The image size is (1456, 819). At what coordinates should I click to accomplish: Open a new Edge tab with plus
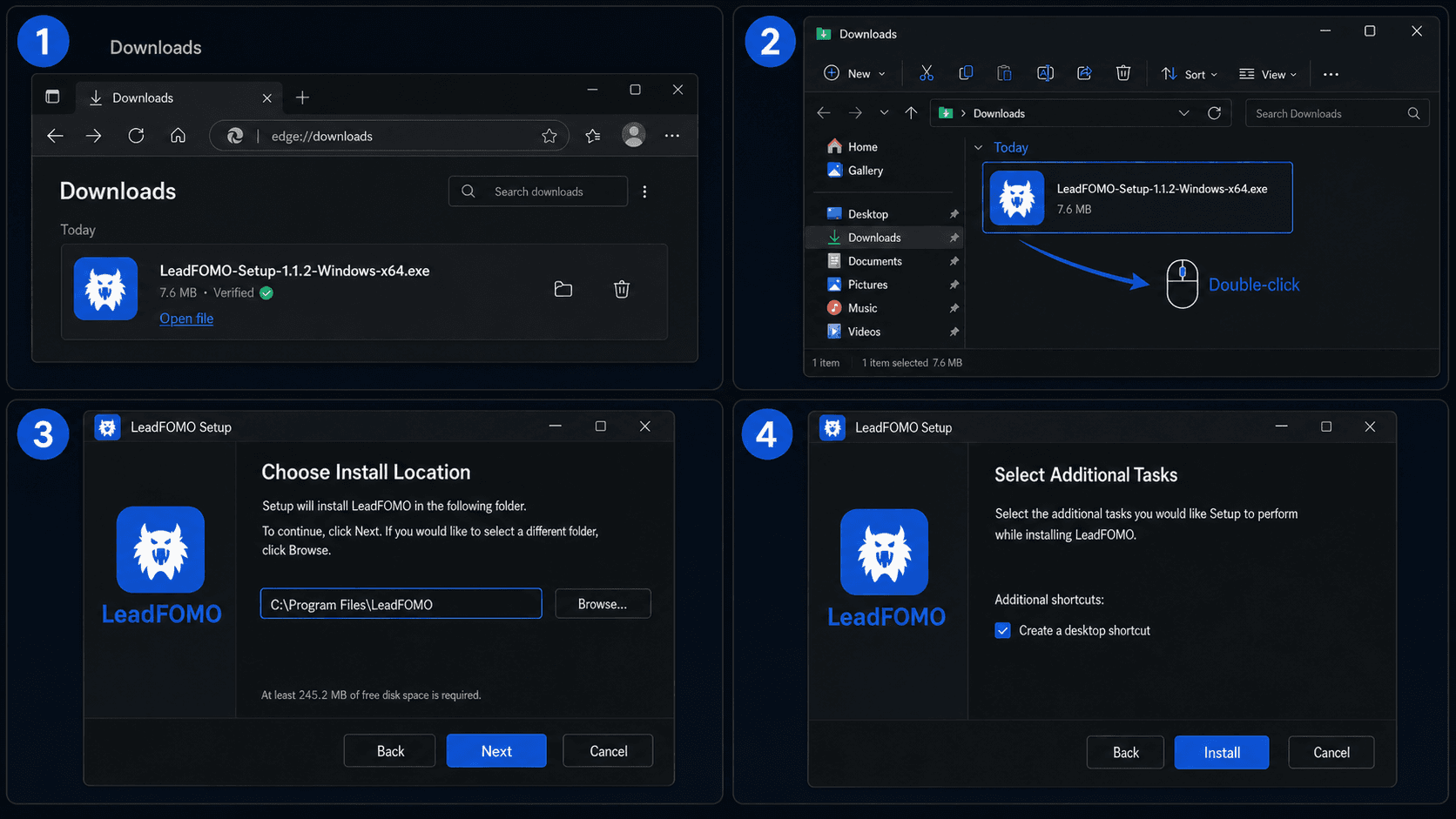click(302, 97)
